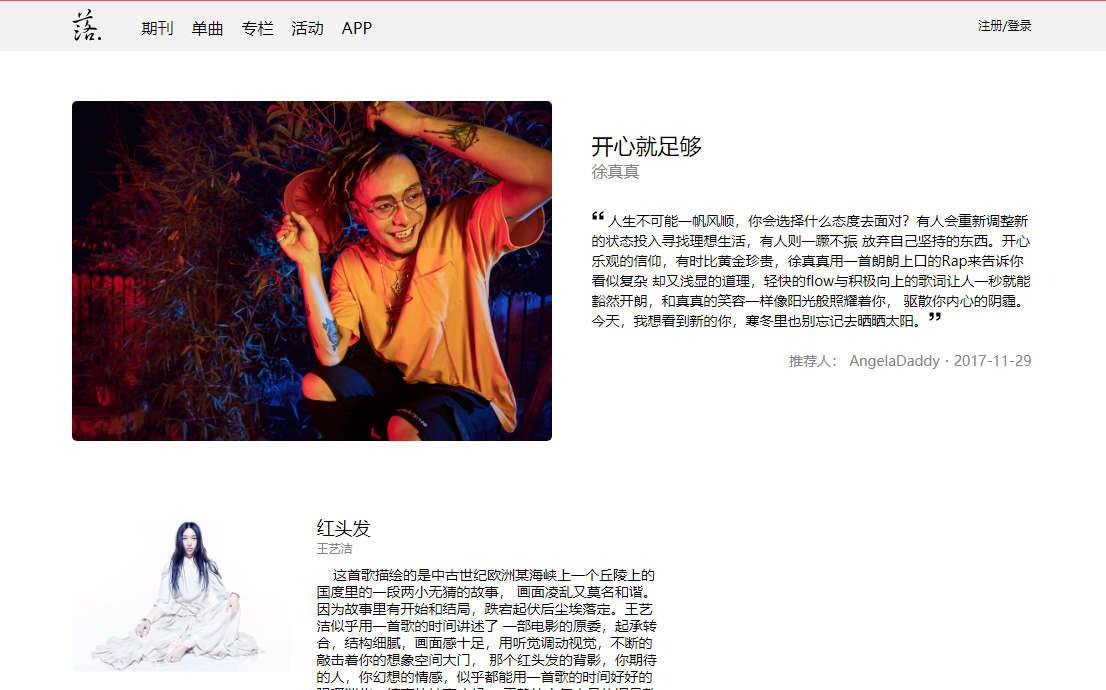Click the 注册/登录 link
Viewport: 1106px width, 690px height.
click(x=1004, y=26)
